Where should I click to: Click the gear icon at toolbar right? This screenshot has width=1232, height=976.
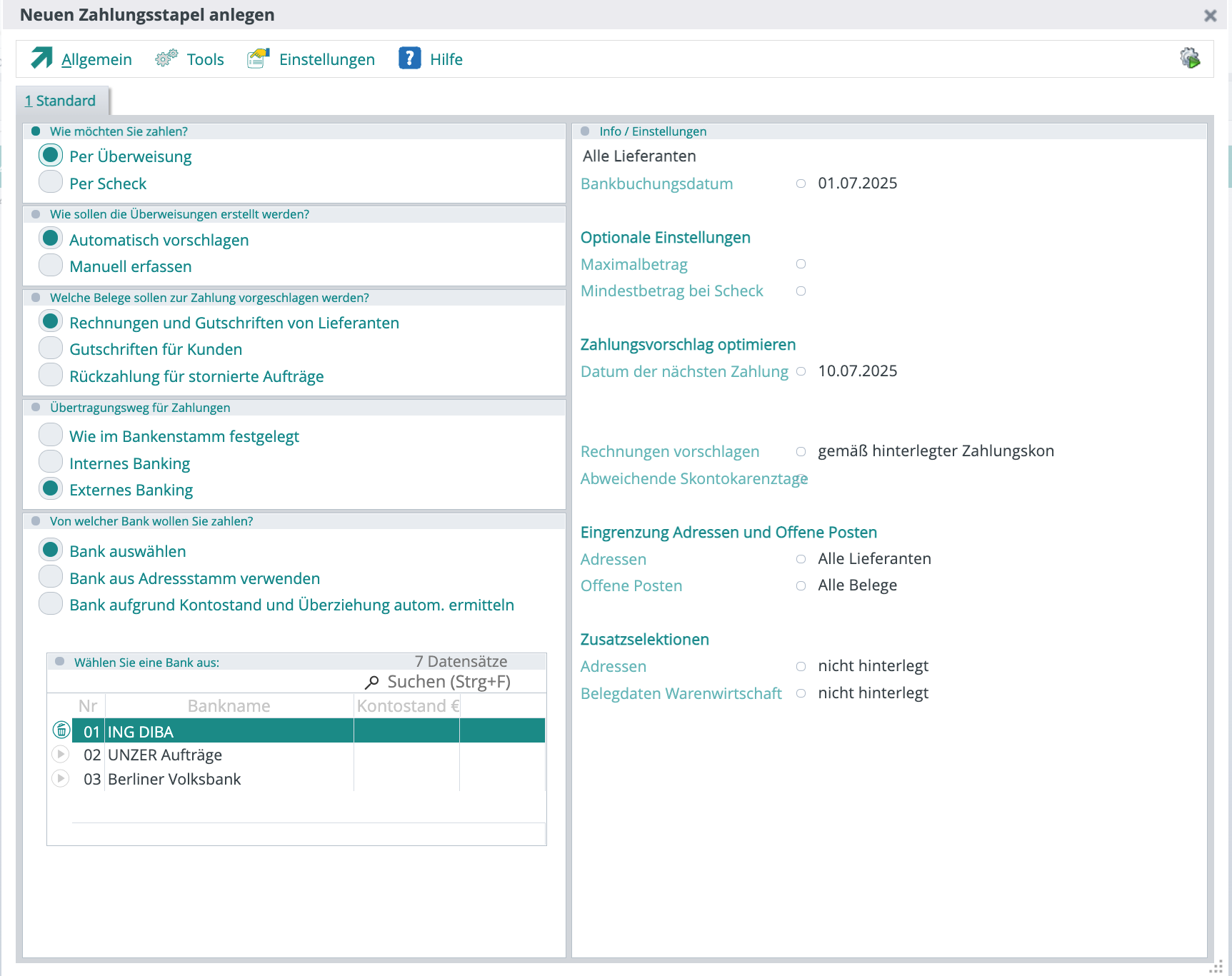pyautogui.click(x=1190, y=58)
